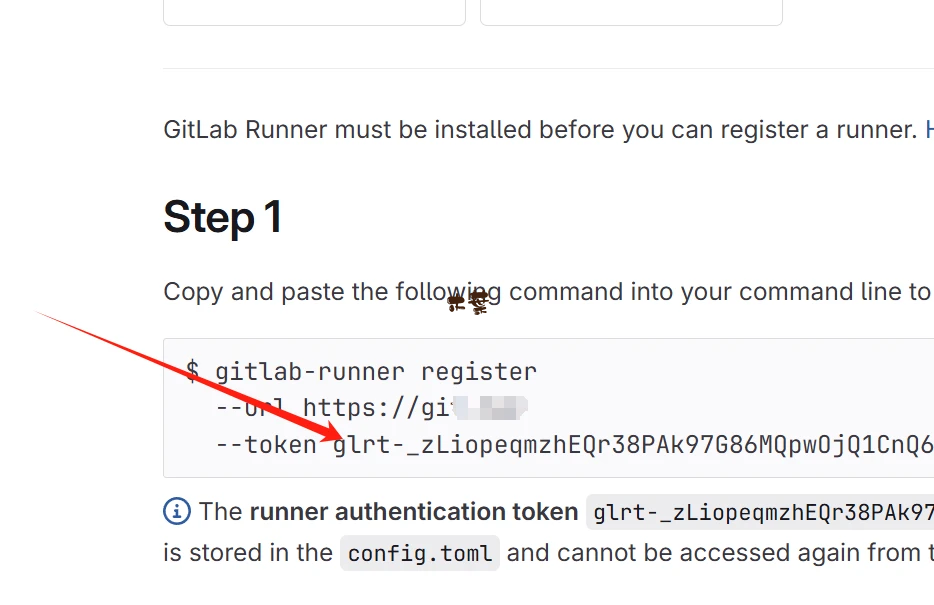Click the left card box at the top
Viewport: 934px width, 605px height.
(x=314, y=12)
